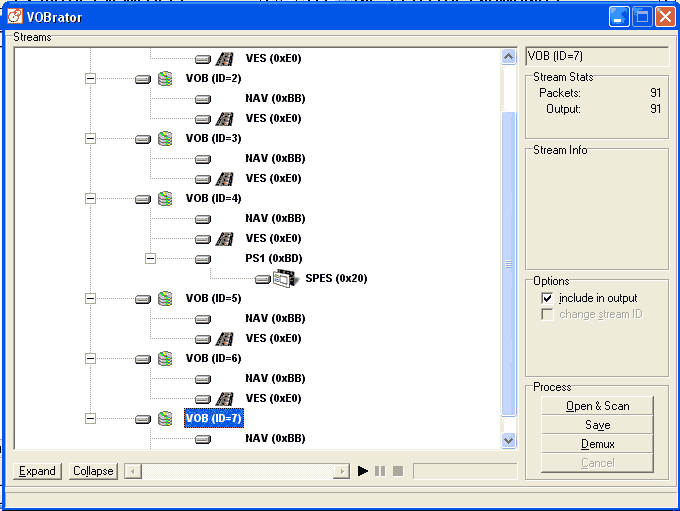Screen dimensions: 680x511
Task: Select the highlighted VOB (ID=7) row
Action: click(214, 418)
